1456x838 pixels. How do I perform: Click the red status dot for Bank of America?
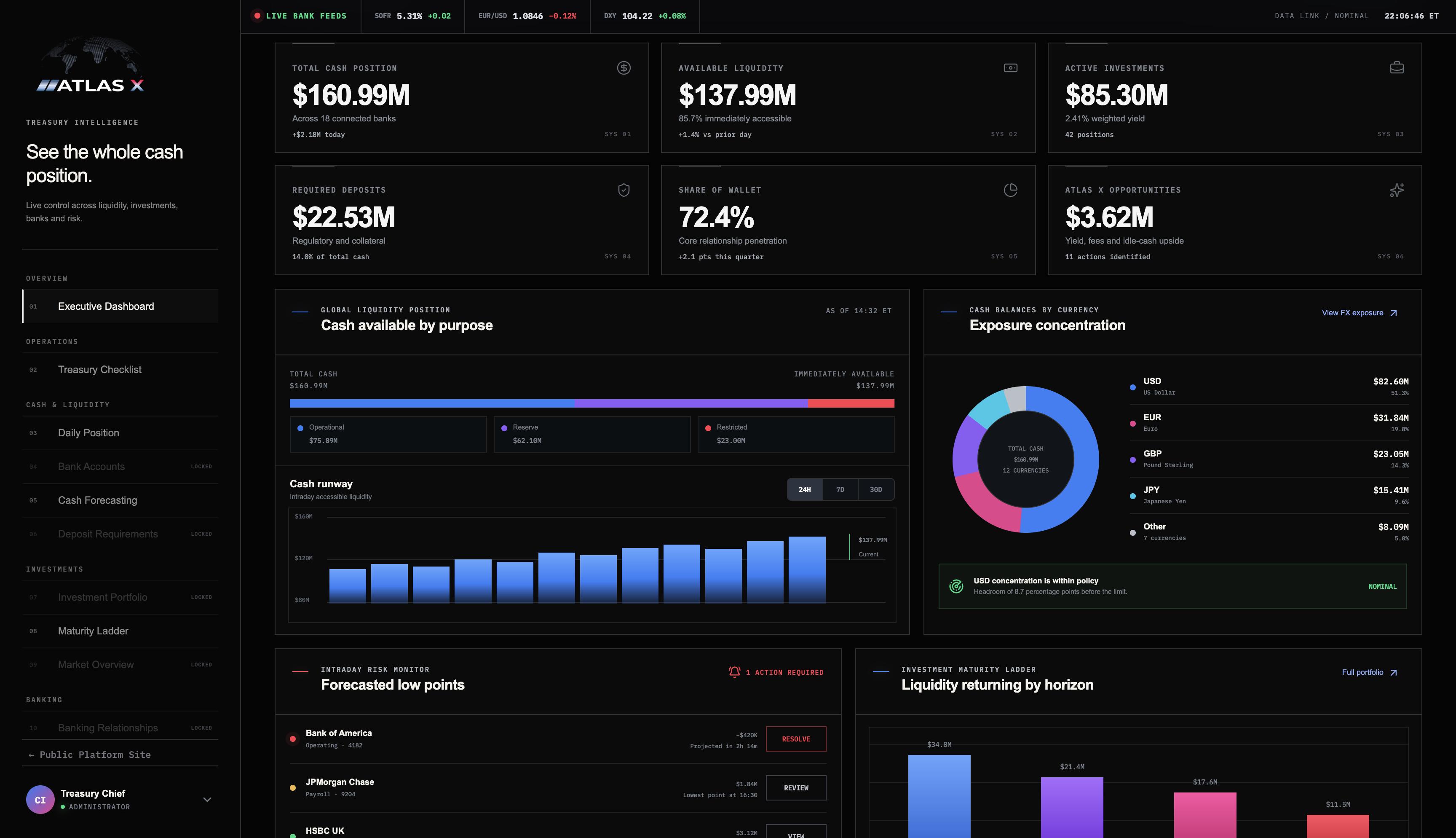[293, 739]
